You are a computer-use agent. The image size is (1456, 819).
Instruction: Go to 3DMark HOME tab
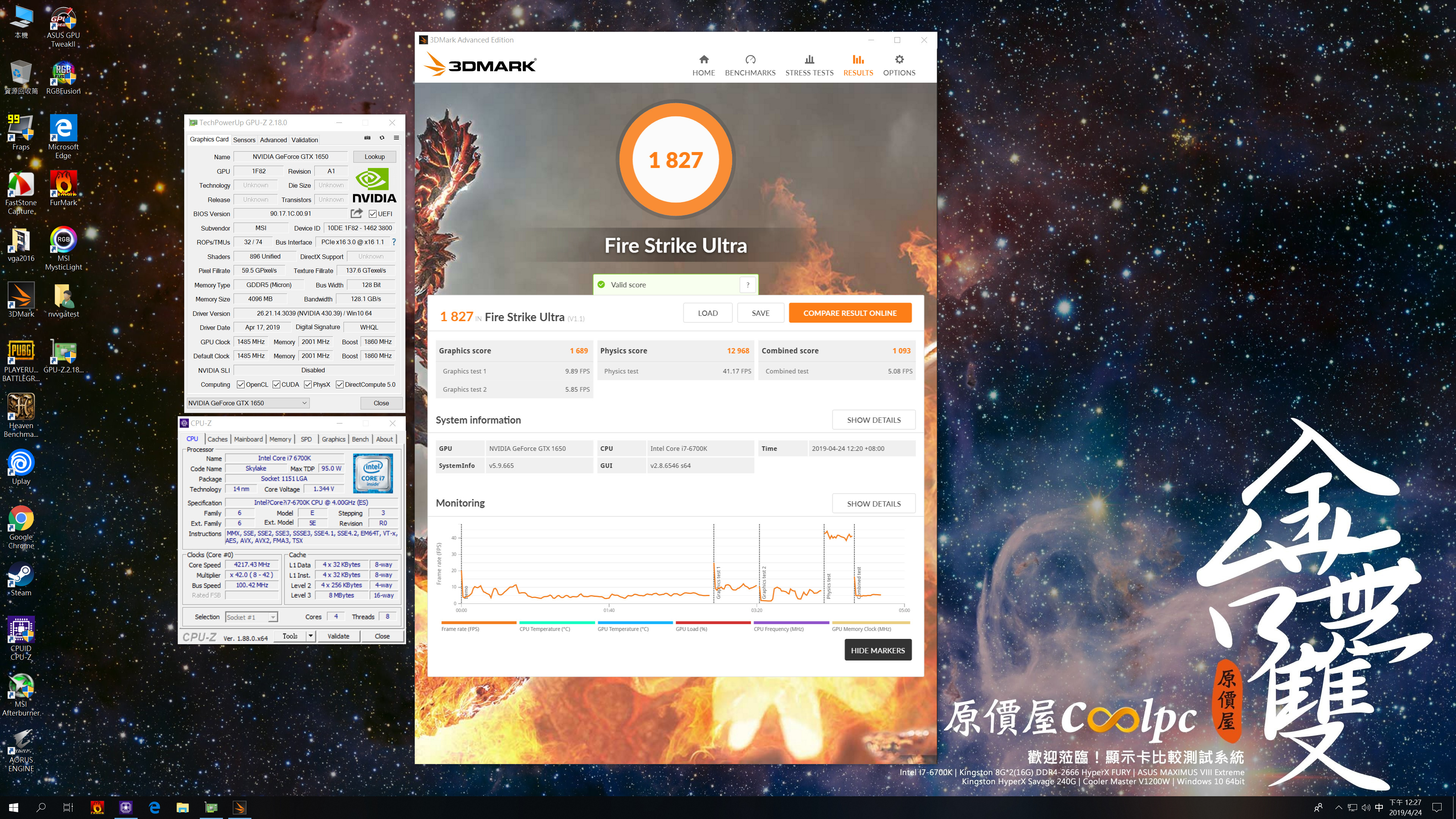coord(704,66)
